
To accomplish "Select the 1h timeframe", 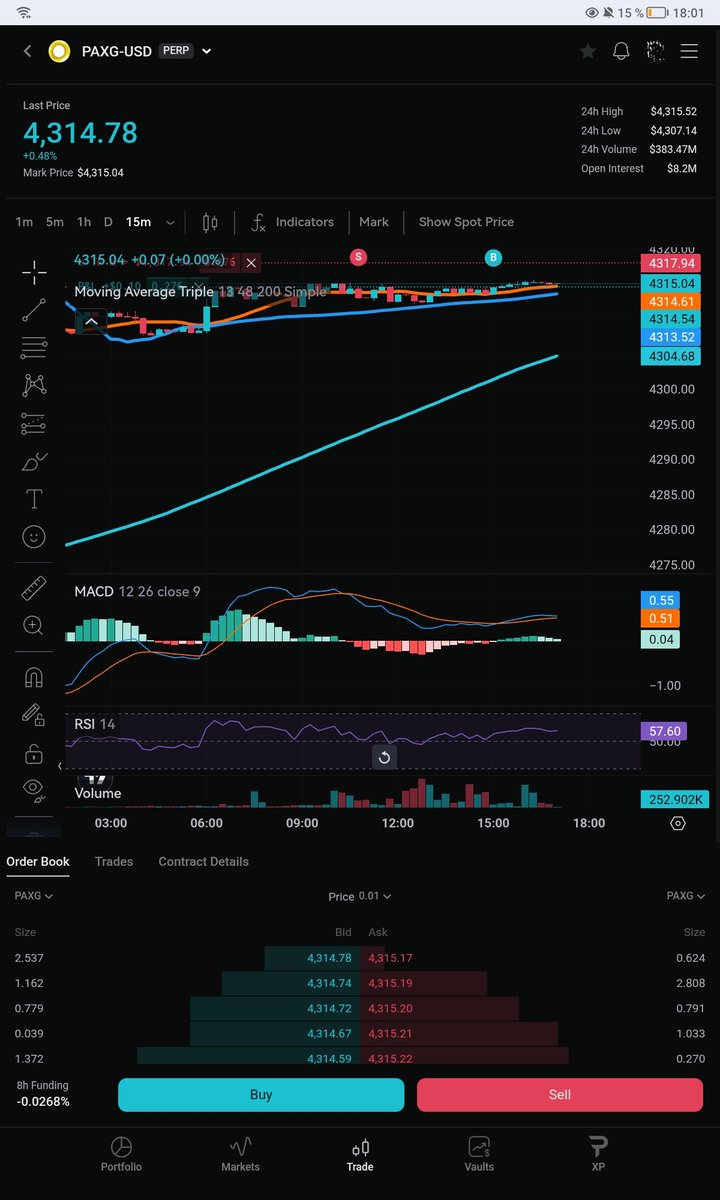I will 84,222.
